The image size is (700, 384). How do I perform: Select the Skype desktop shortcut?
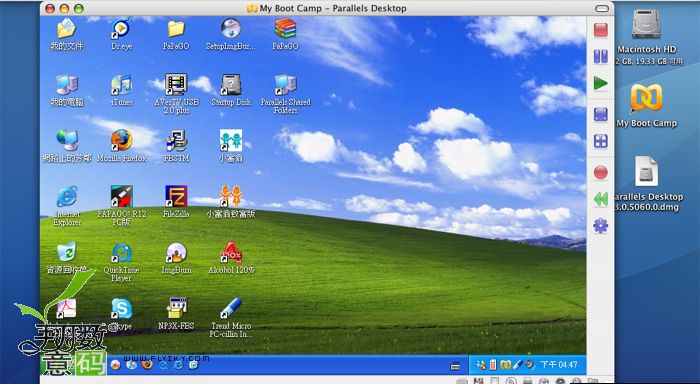[121, 314]
